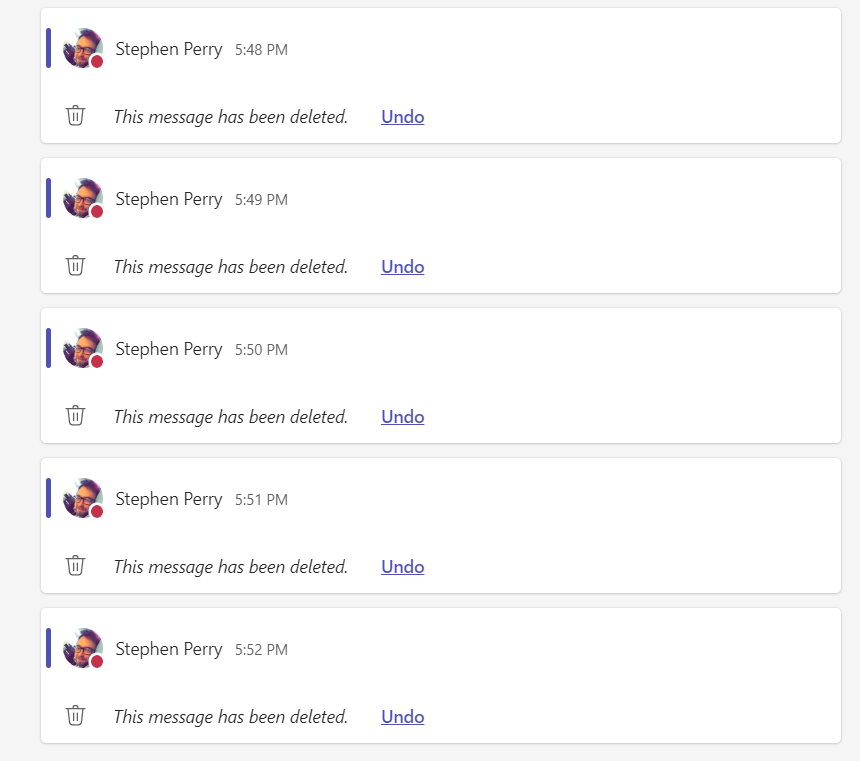The image size is (860, 761).
Task: Undo deletion of the 5:51 PM message
Action: pyautogui.click(x=402, y=567)
